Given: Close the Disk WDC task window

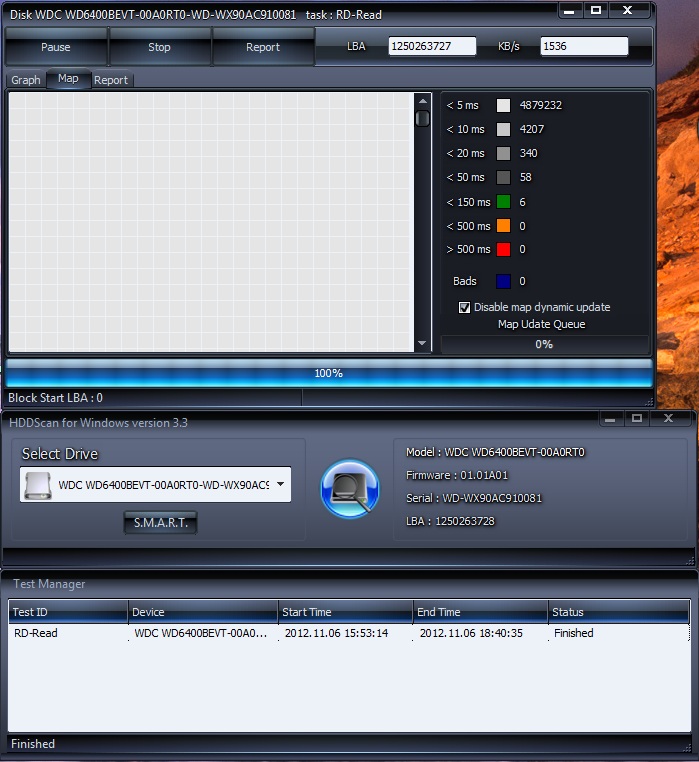Looking at the screenshot, I should 628,11.
